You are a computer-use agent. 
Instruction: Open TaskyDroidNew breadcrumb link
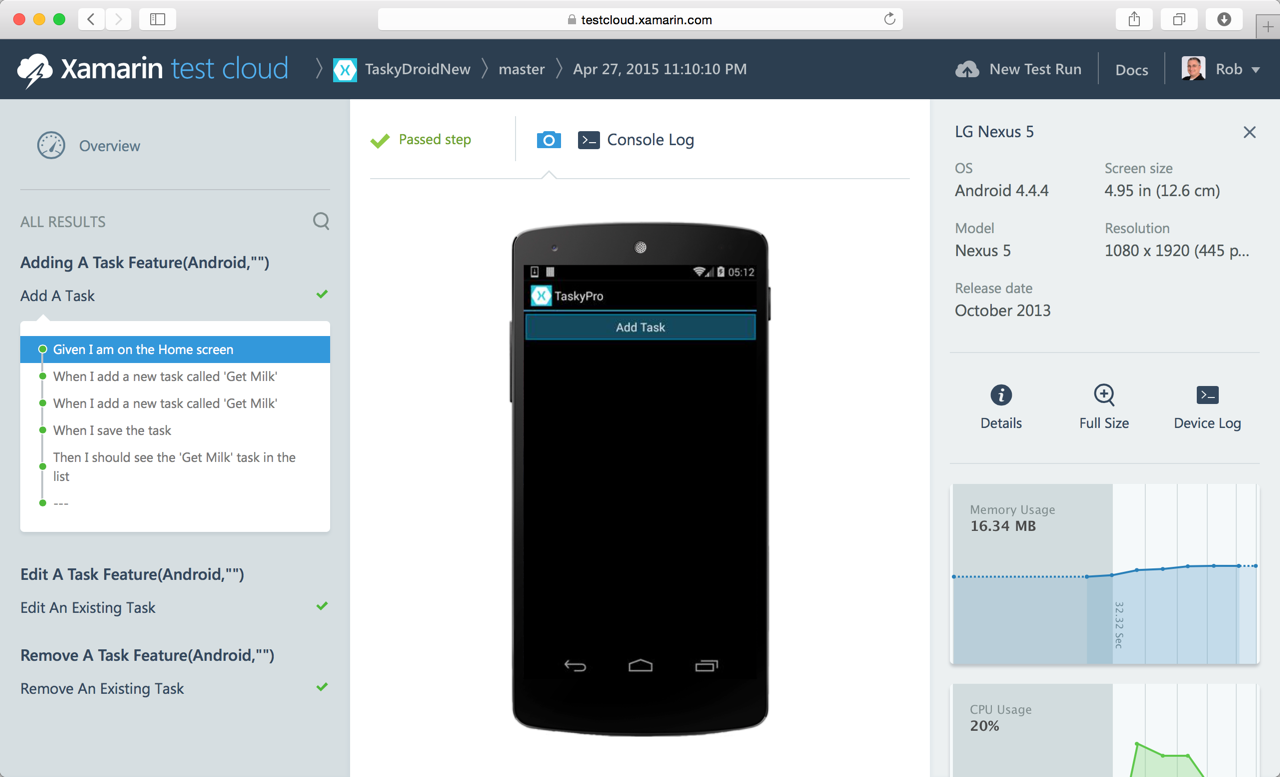tap(417, 69)
